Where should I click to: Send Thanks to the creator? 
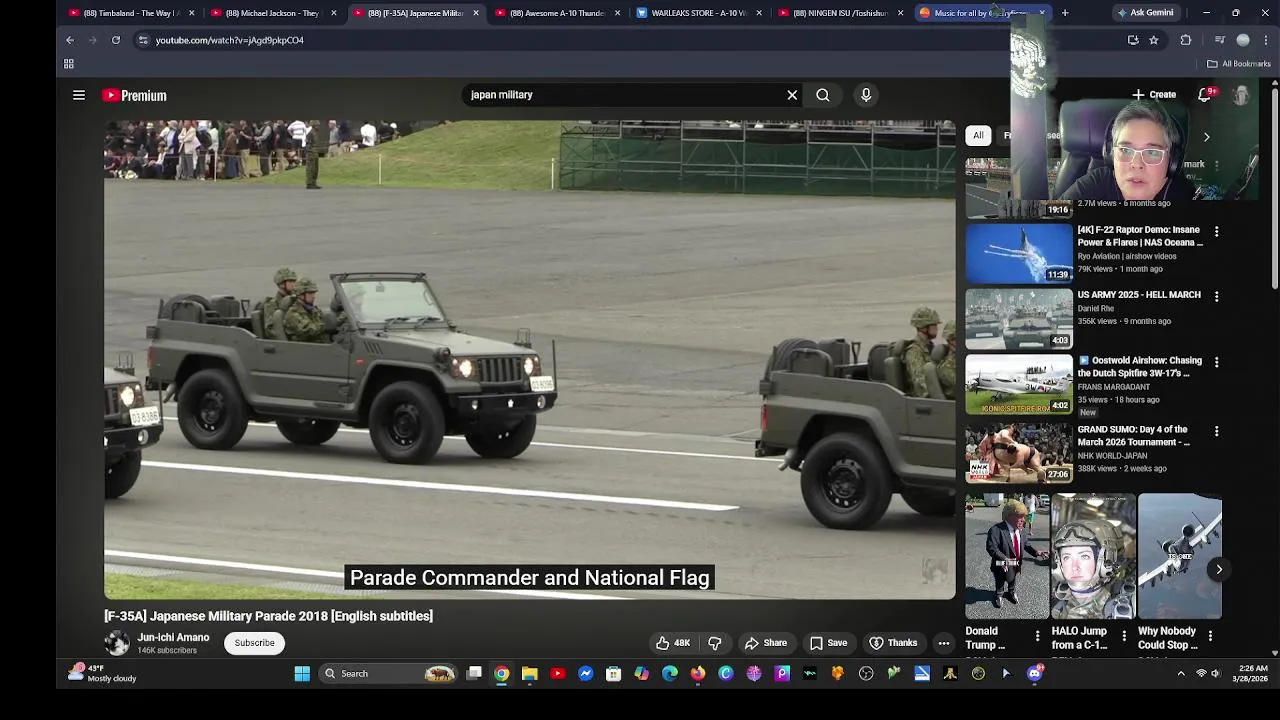coord(893,643)
